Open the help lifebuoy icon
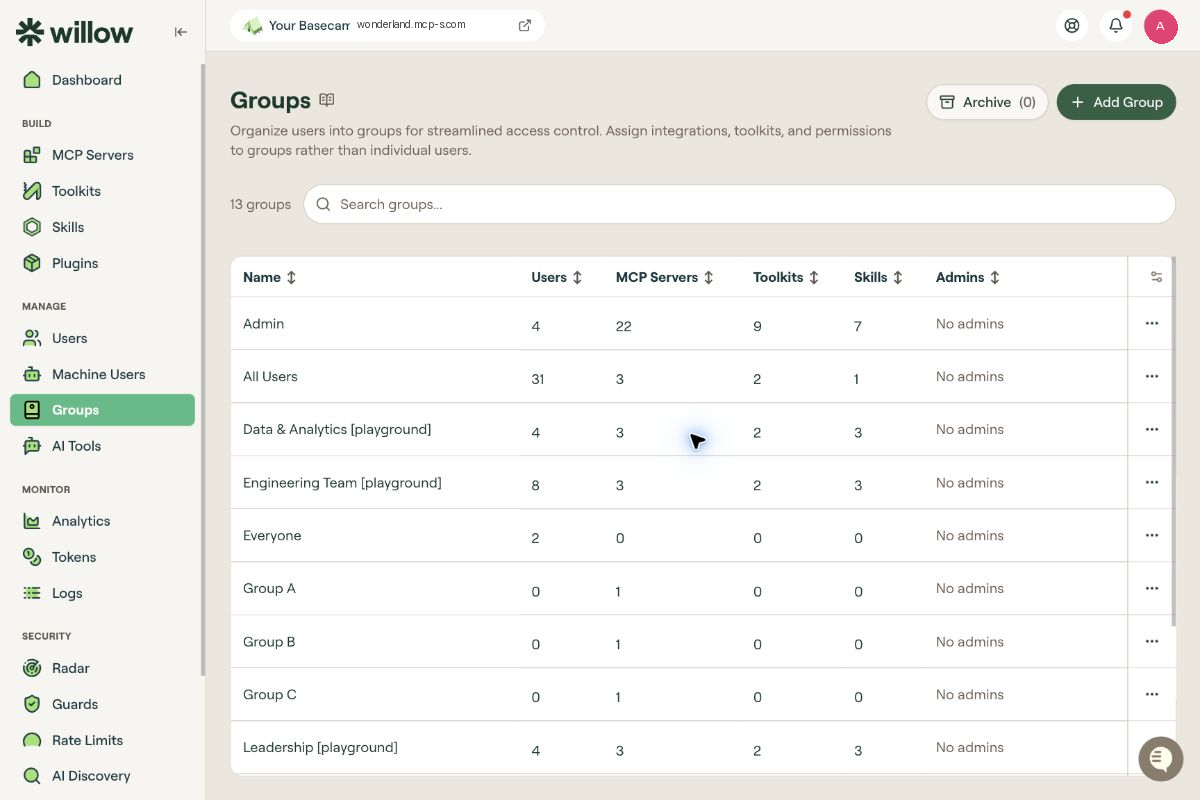Screen dimensions: 1200x800 [x=1072, y=26]
